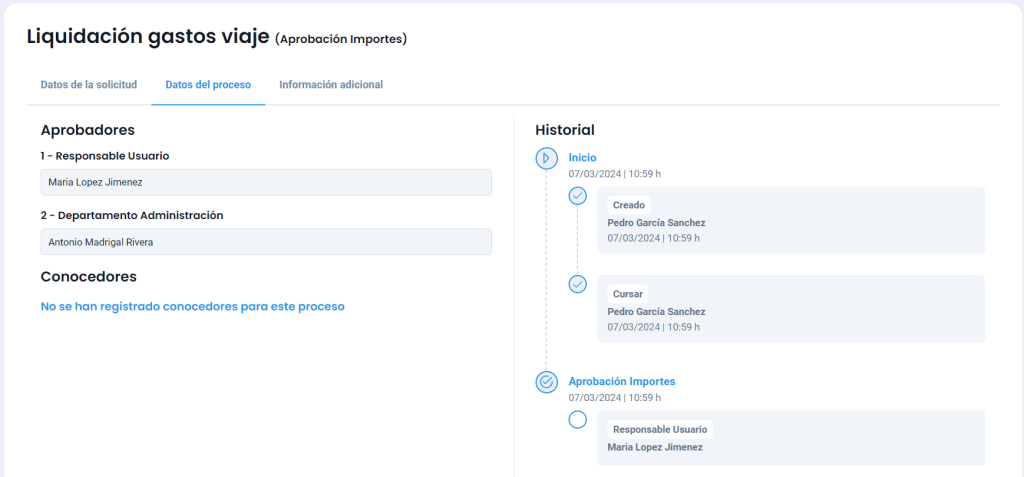Screen dimensions: 1024x477
Task: Click the empty circle beside Responsable Usuario step
Action: tap(577, 420)
